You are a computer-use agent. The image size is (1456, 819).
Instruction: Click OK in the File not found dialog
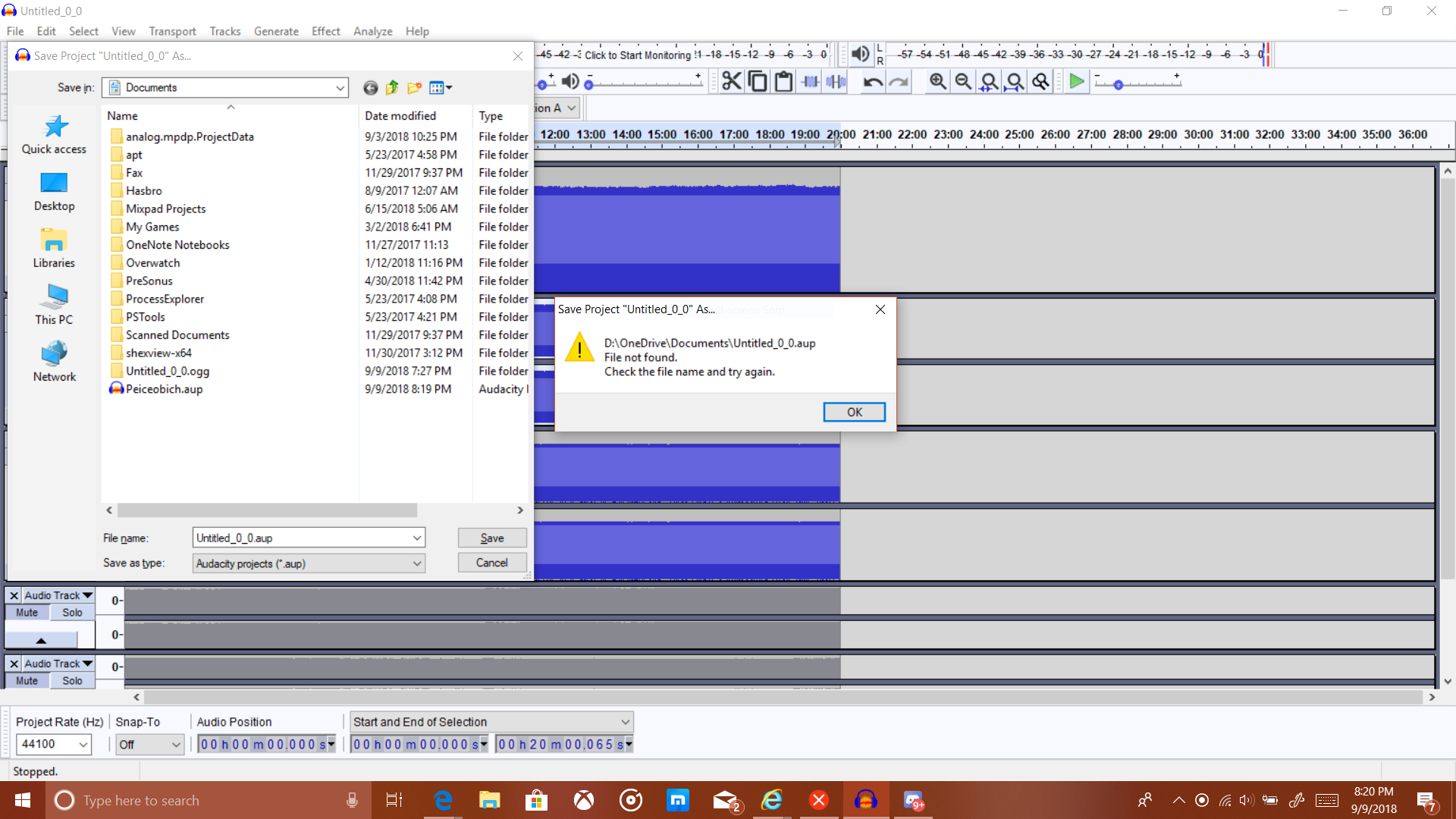coord(854,412)
